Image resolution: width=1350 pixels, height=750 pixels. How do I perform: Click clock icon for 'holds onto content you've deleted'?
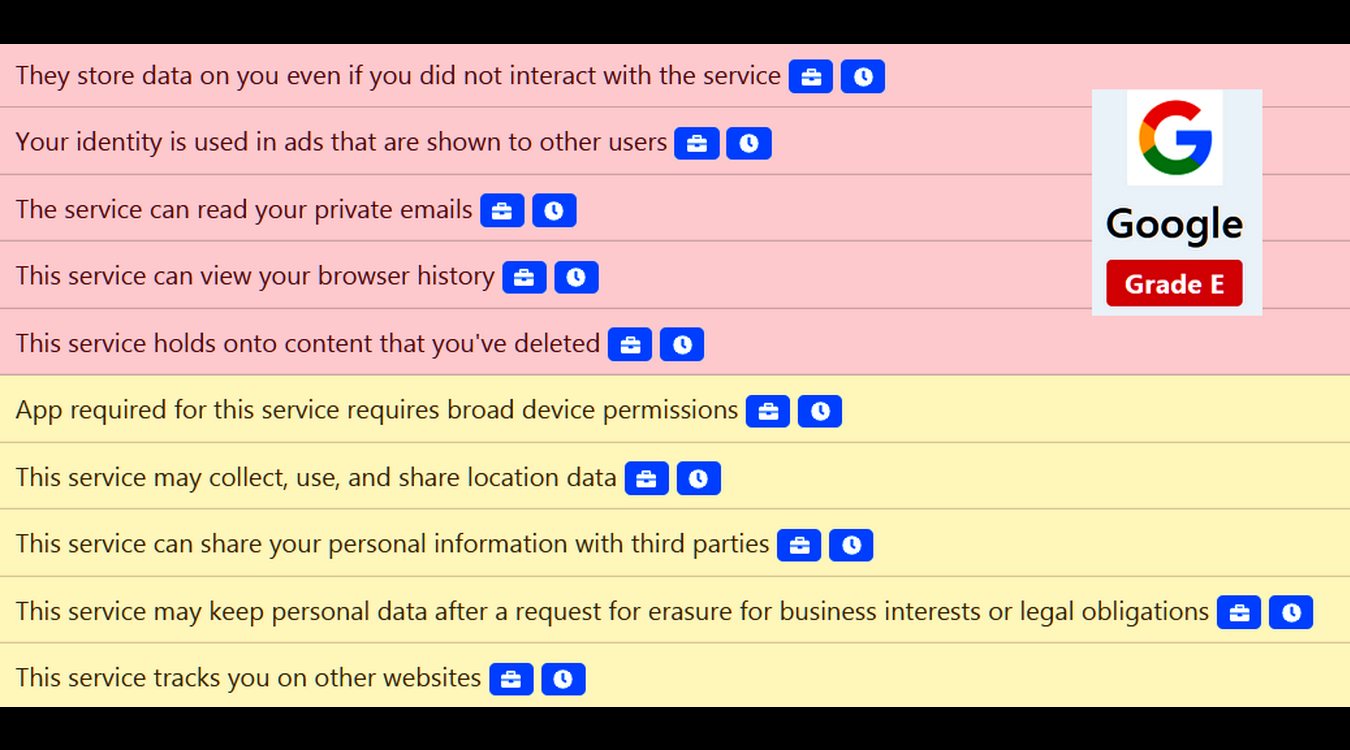[682, 345]
